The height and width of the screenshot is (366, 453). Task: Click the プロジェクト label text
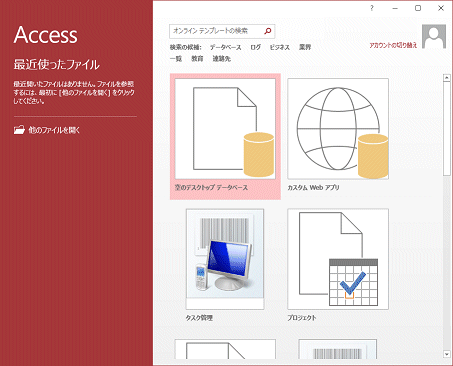coord(302,318)
